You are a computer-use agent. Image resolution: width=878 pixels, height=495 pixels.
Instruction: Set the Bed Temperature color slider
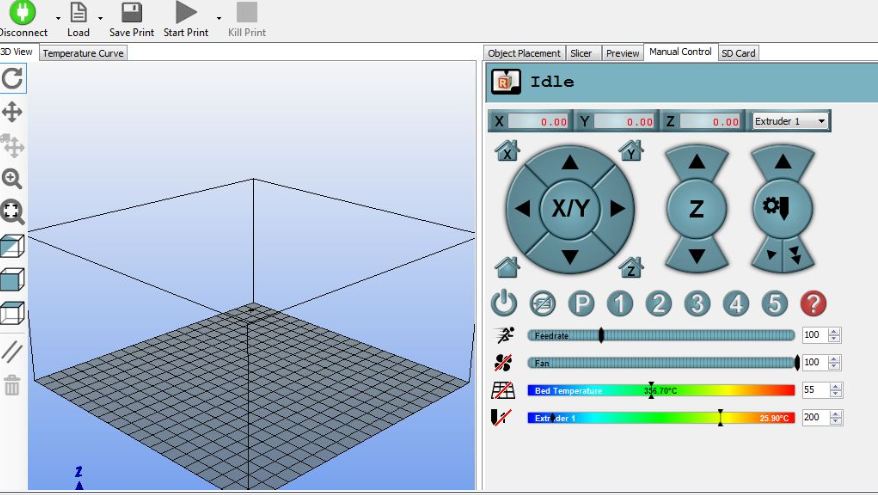pos(661,390)
